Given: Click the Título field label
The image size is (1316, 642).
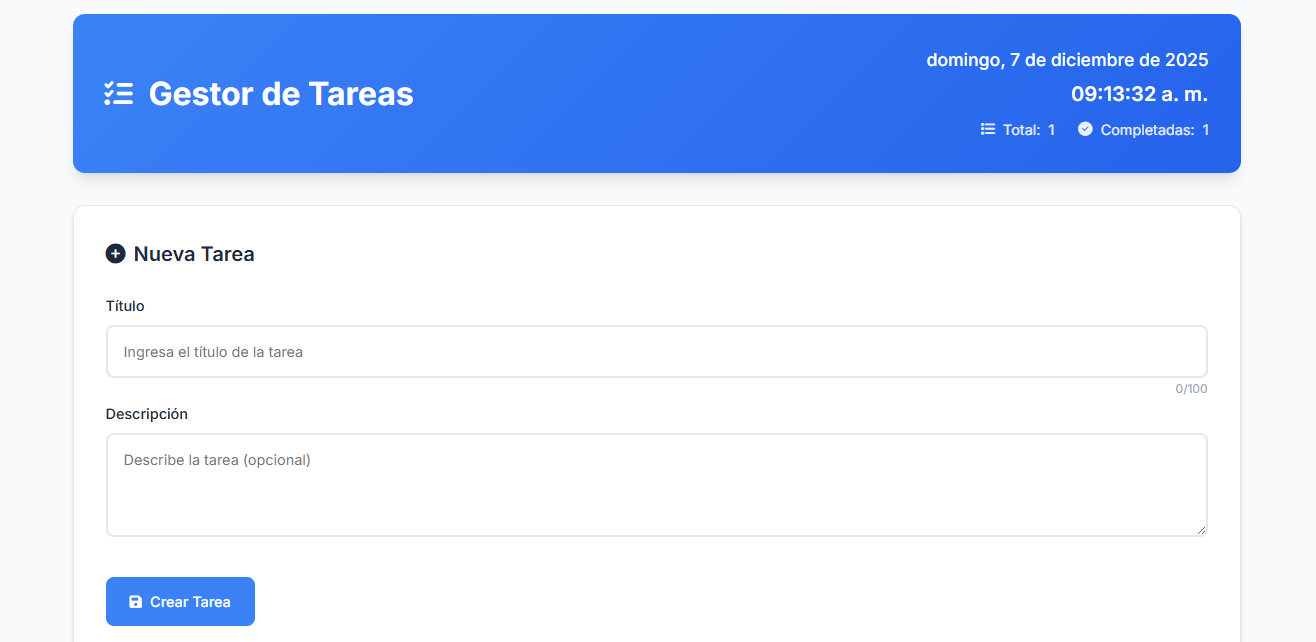Looking at the screenshot, I should click(x=125, y=306).
